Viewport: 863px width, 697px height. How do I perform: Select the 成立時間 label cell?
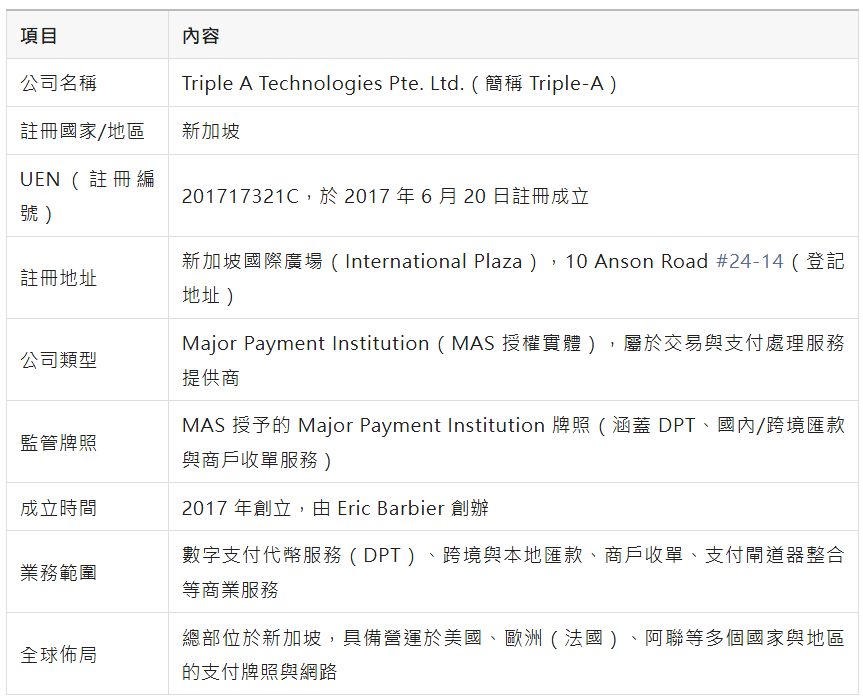tap(59, 508)
